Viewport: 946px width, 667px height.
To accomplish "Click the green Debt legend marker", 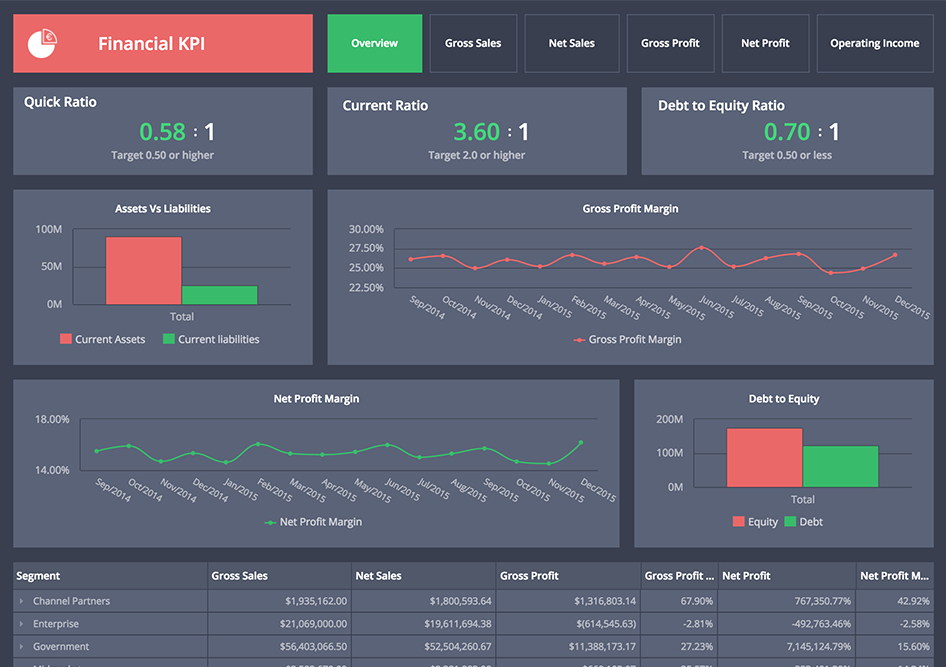I will [790, 521].
